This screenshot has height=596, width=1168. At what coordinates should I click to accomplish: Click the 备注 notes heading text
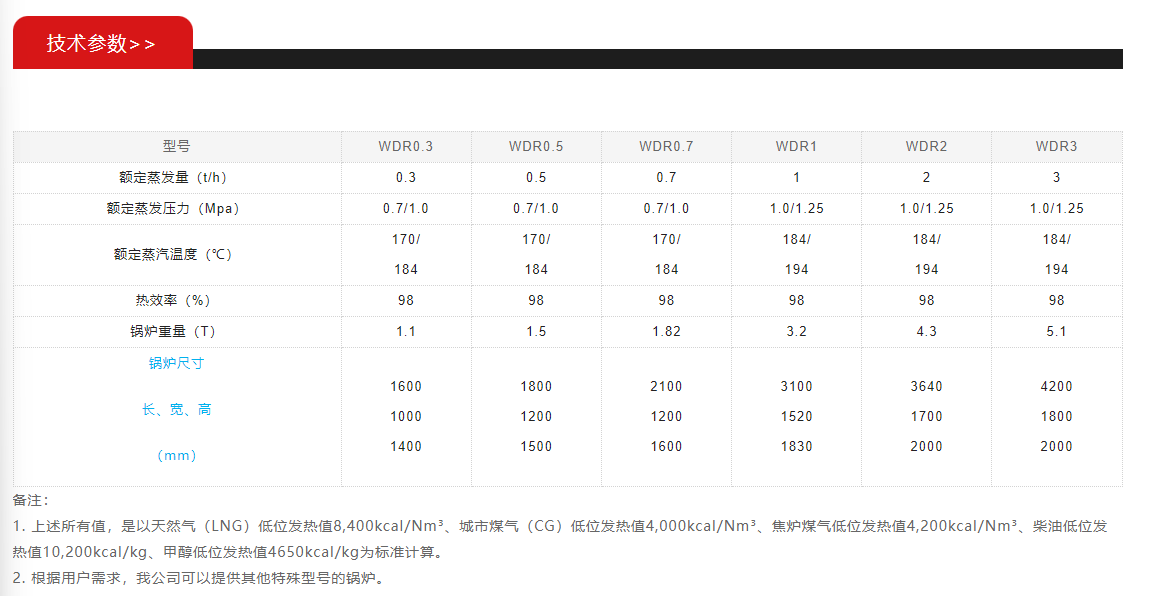pos(27,496)
